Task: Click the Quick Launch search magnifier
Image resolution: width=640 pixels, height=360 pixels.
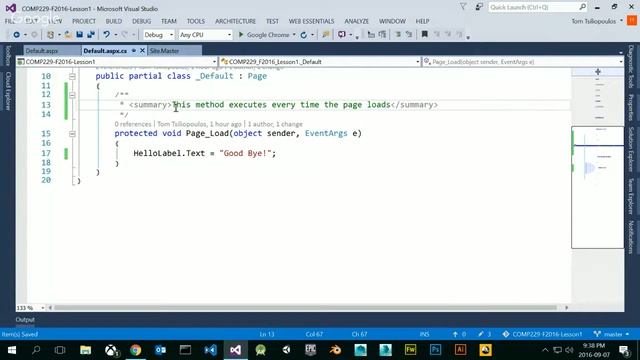Action: pos(582,7)
